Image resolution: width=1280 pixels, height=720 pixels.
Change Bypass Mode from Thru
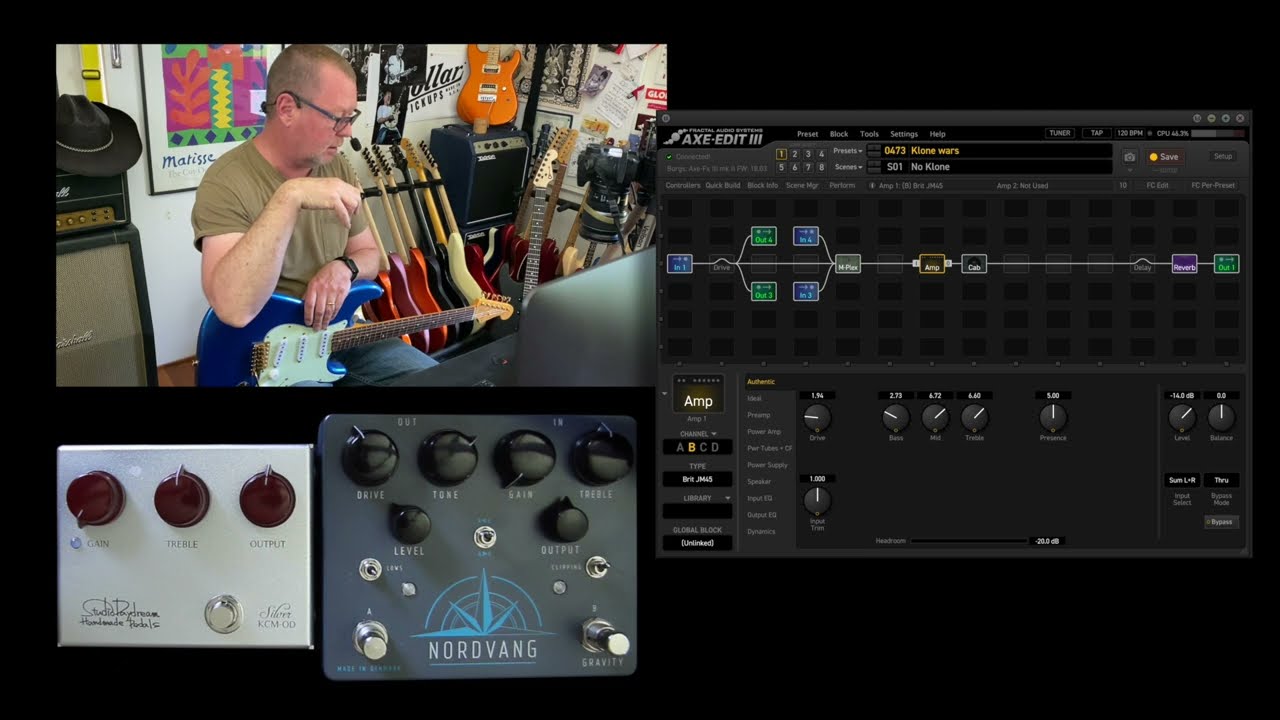tap(1221, 480)
